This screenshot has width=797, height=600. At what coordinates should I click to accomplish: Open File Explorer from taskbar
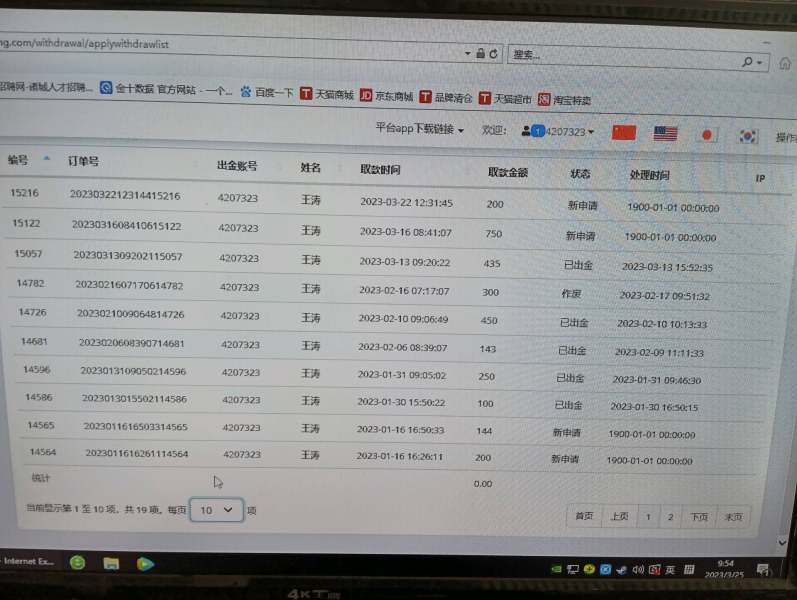111,563
